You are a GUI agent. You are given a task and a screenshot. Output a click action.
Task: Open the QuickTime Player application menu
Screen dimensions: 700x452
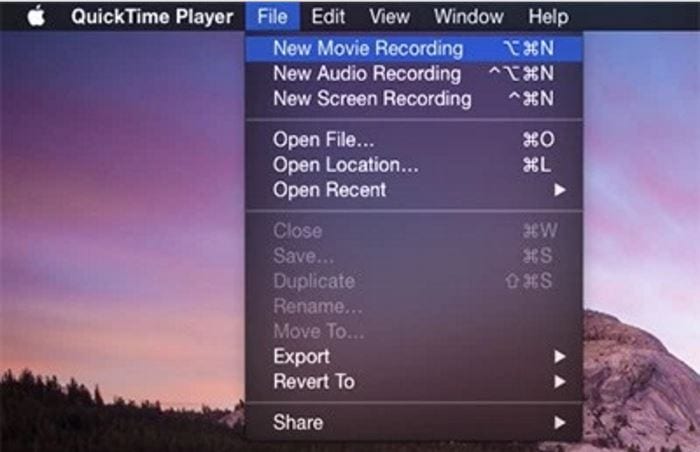152,17
